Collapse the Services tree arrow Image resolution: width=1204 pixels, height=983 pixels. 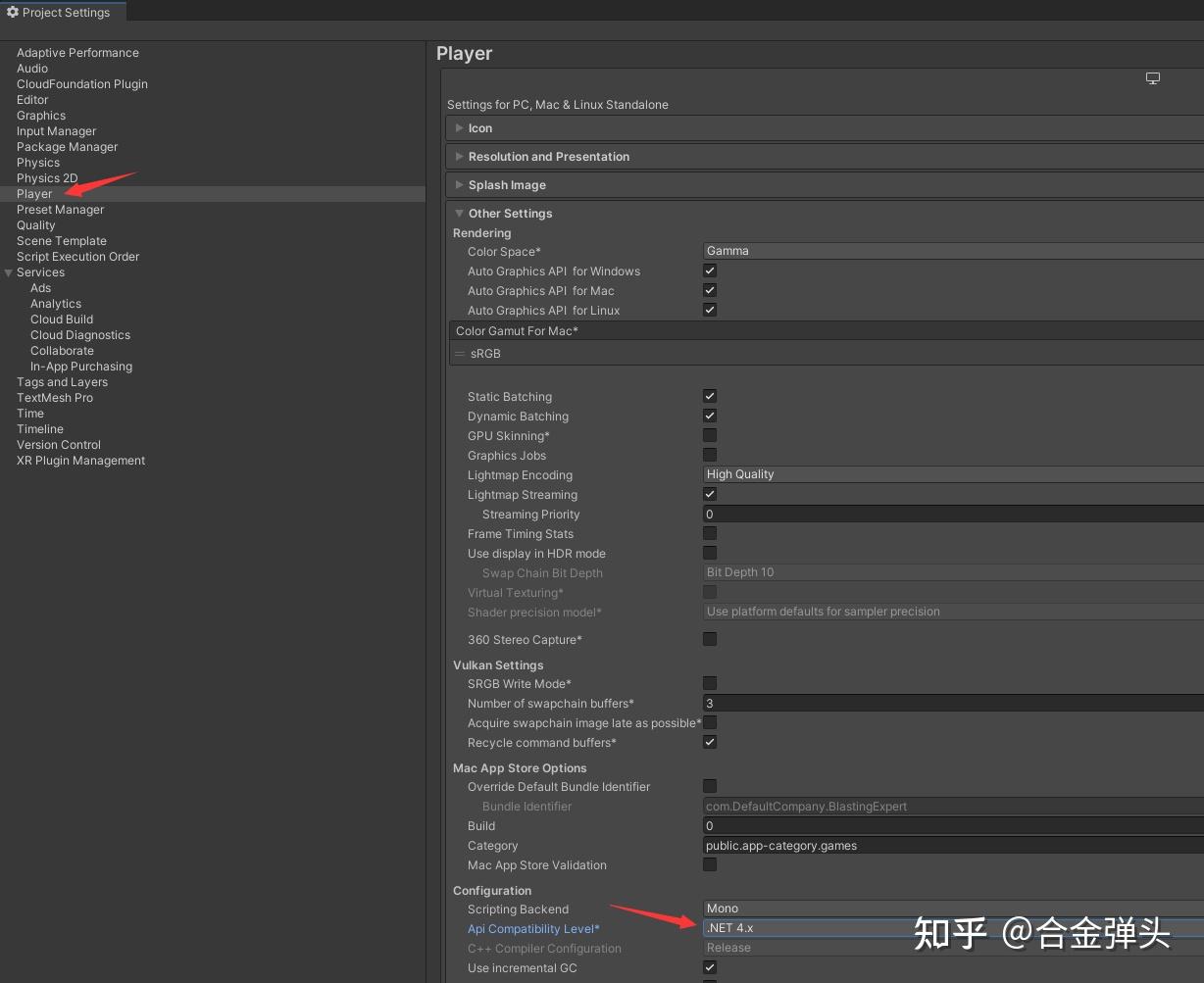pos(9,272)
